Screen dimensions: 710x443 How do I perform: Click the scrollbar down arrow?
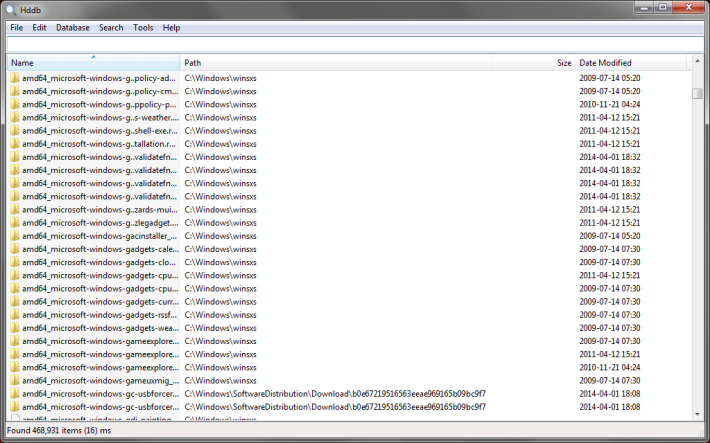tap(697, 414)
